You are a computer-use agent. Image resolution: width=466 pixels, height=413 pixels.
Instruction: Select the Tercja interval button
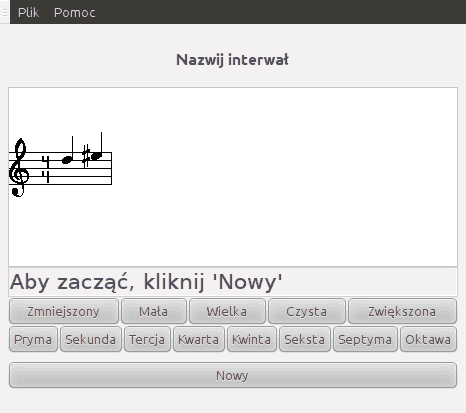point(147,339)
